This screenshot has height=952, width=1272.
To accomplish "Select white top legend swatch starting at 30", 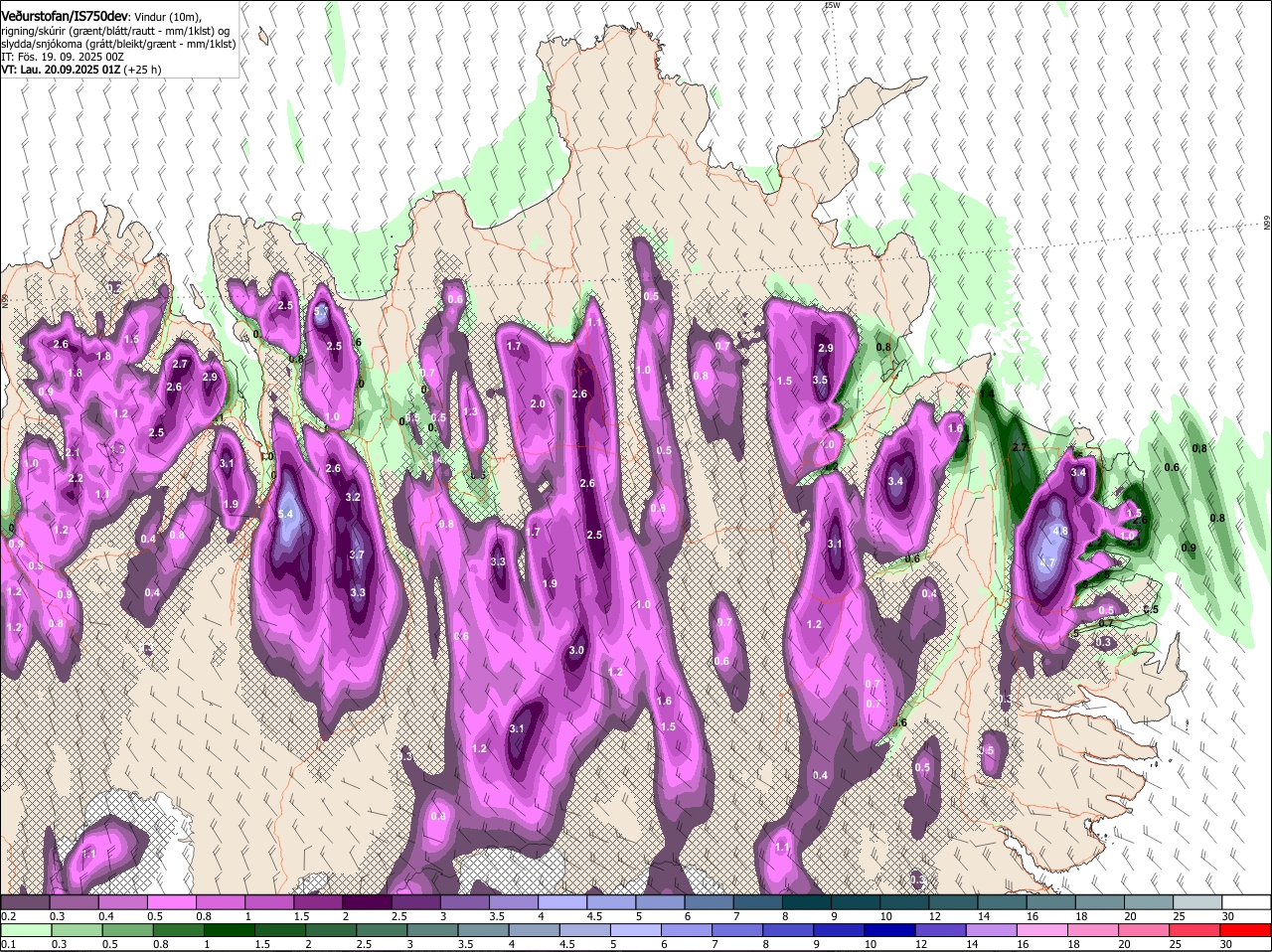I will pyautogui.click(x=1246, y=902).
